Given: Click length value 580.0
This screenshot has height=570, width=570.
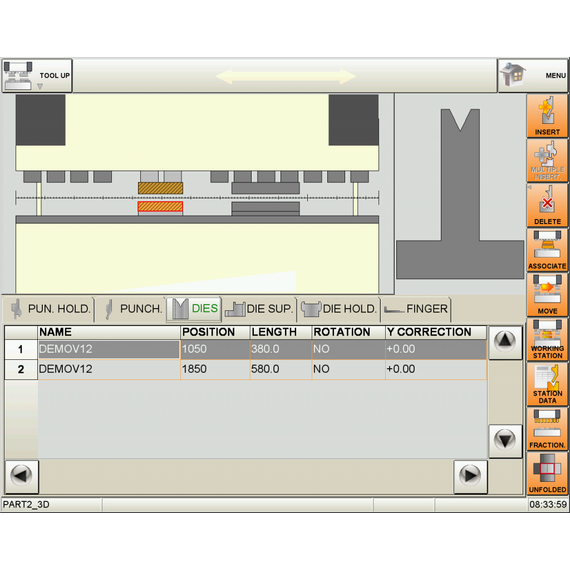Looking at the screenshot, I should pos(281,369).
